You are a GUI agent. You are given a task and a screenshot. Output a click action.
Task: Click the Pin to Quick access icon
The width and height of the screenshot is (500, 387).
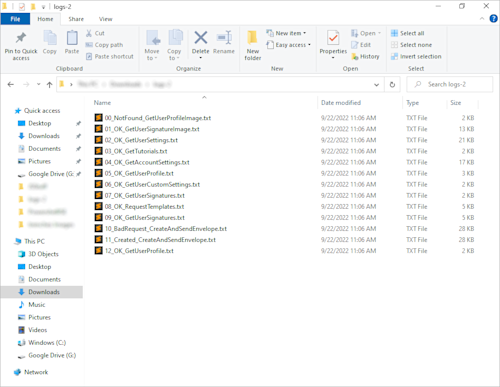tap(21, 38)
